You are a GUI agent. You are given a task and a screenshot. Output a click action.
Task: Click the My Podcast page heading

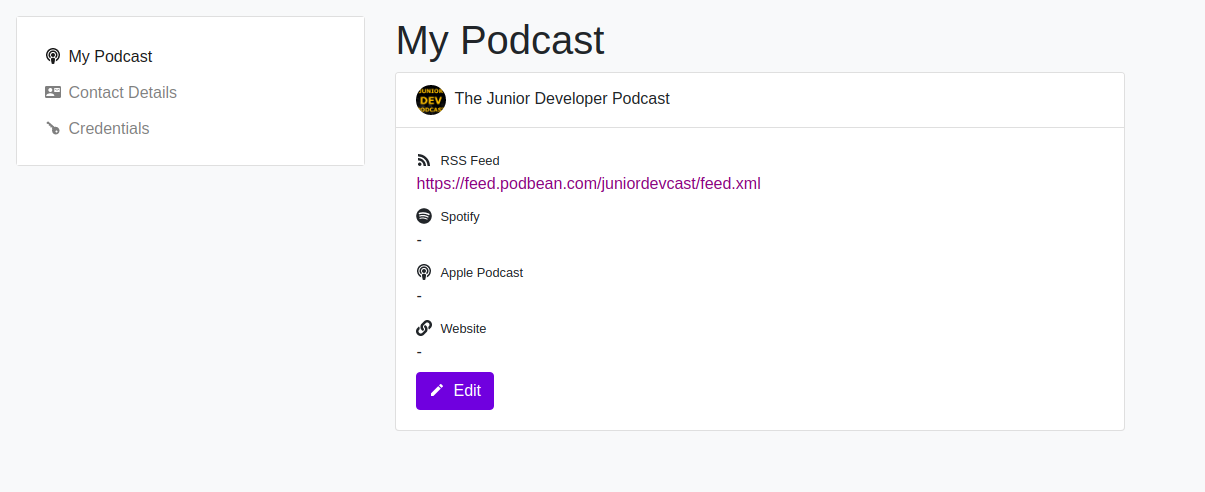[500, 40]
